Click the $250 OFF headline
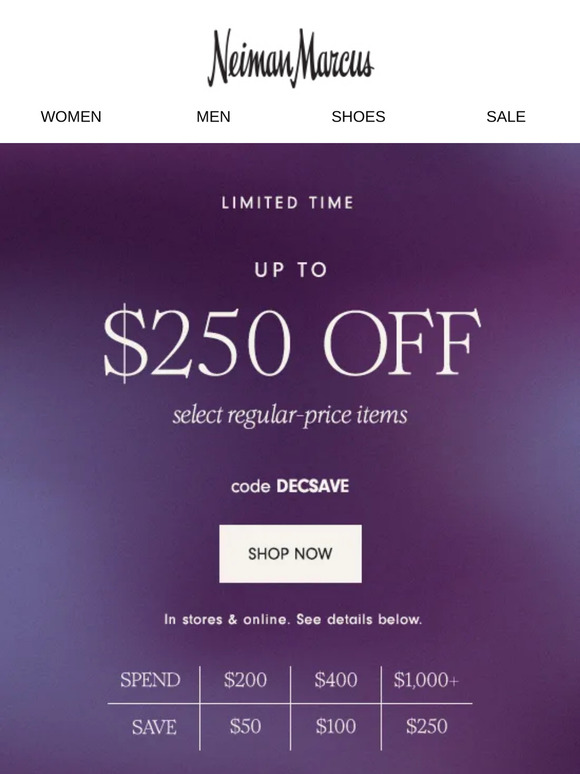The width and height of the screenshot is (580, 774). pyautogui.click(x=292, y=342)
